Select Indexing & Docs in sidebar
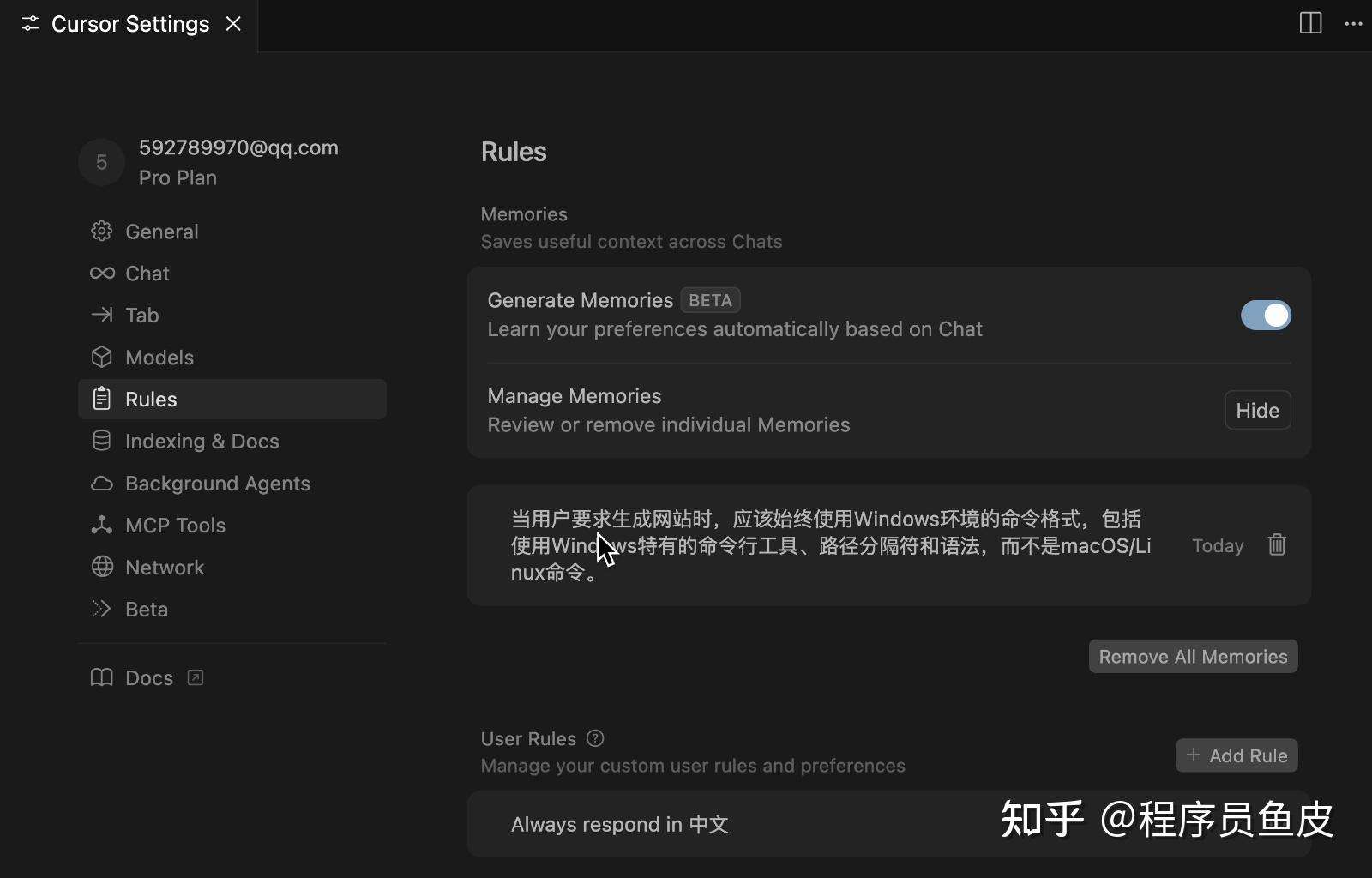This screenshot has height=878, width=1372. pyautogui.click(x=232, y=442)
